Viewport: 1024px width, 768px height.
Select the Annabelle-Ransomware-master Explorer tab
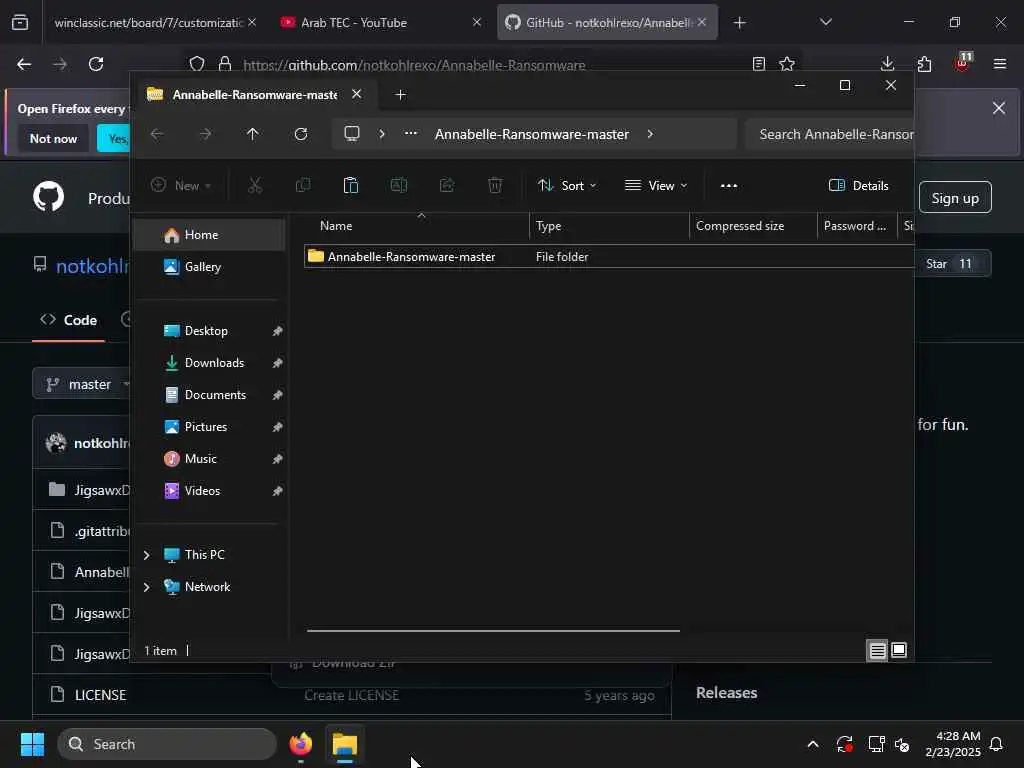pyautogui.click(x=255, y=95)
